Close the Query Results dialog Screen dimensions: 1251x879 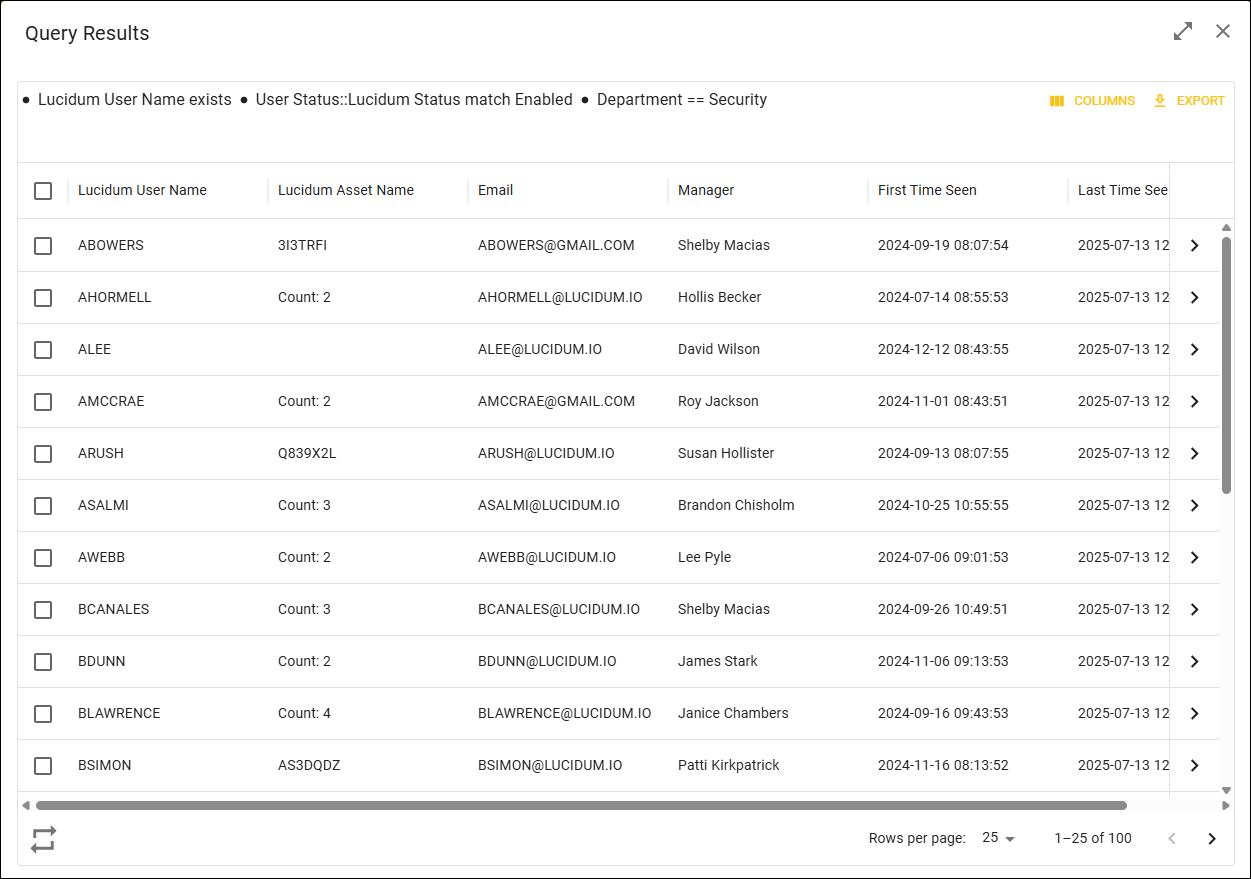(x=1223, y=31)
